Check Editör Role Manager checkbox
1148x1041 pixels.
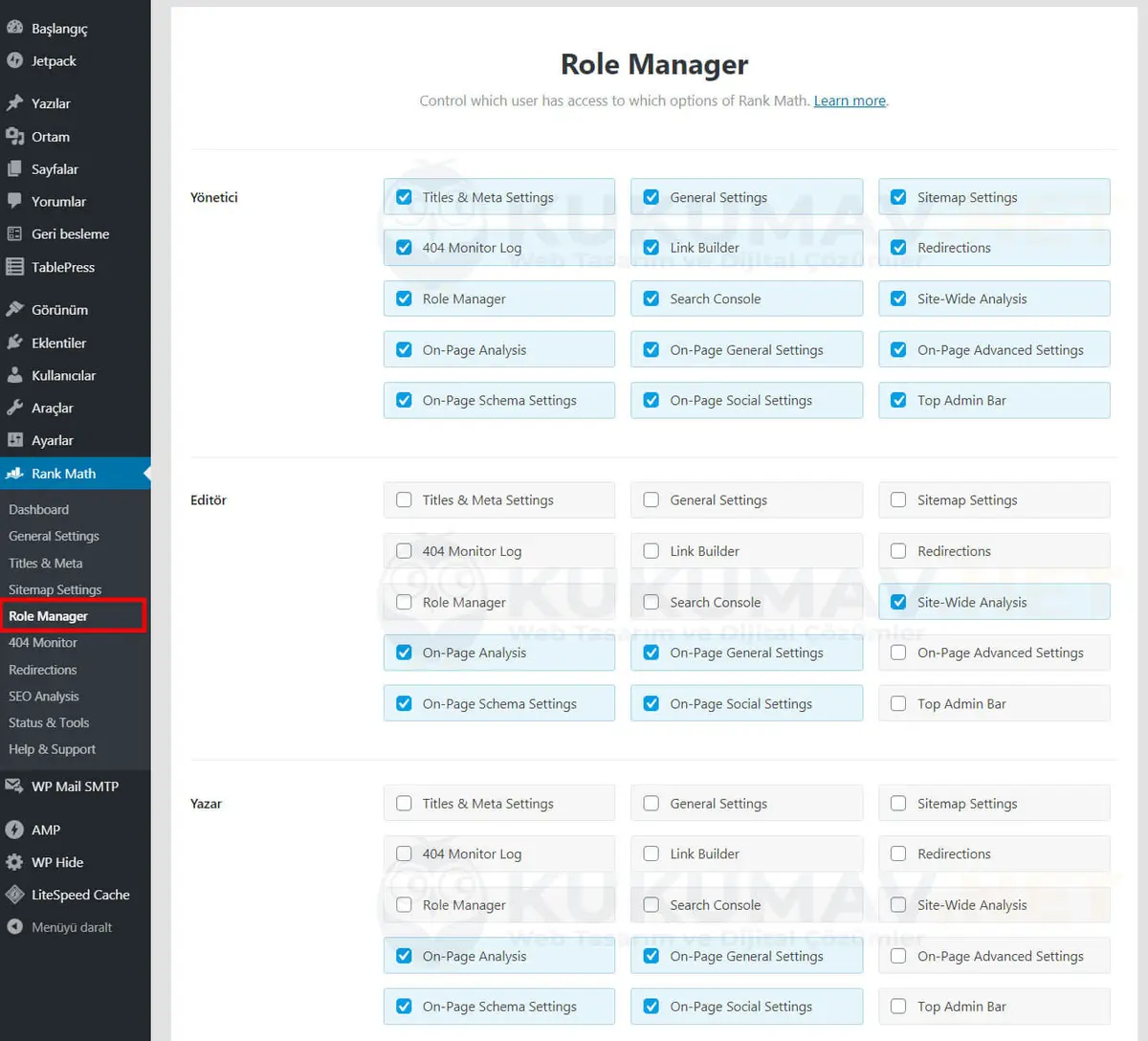coord(404,602)
